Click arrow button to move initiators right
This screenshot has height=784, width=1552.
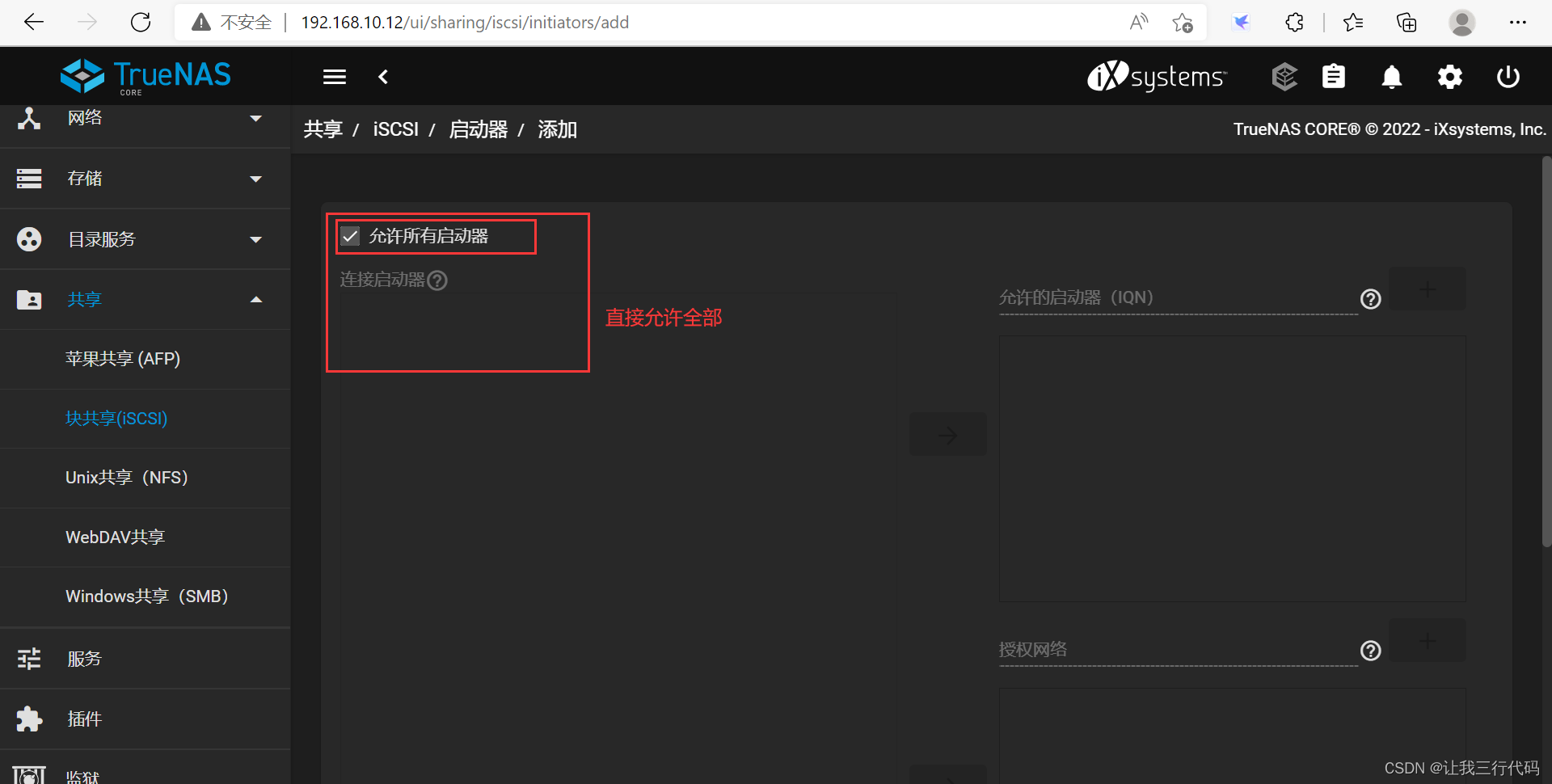click(x=947, y=435)
